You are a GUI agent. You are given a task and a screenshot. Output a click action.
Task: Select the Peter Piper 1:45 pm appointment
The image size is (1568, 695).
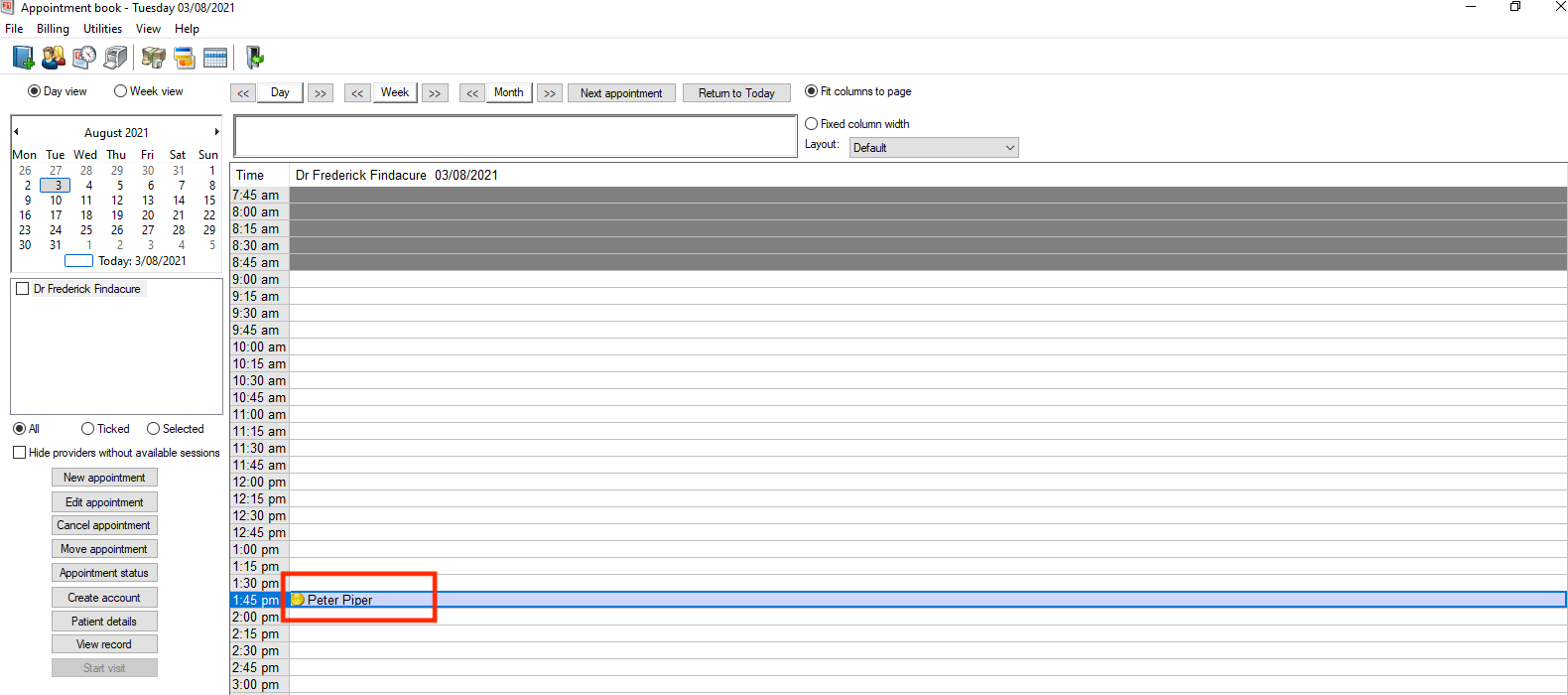927,600
